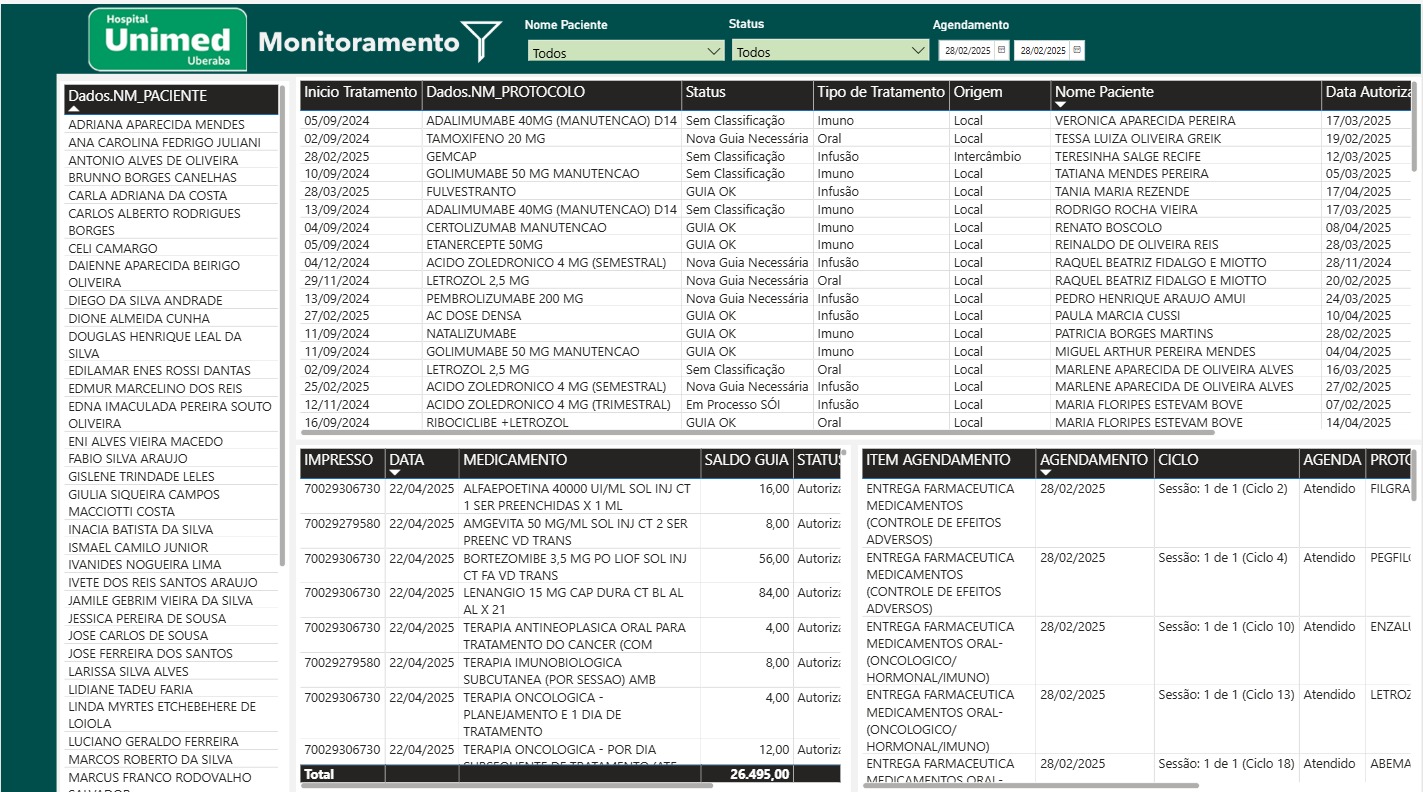Select patient FABIO SILVA ARAUJO
Image resolution: width=1423 pixels, height=792 pixels.
point(127,459)
